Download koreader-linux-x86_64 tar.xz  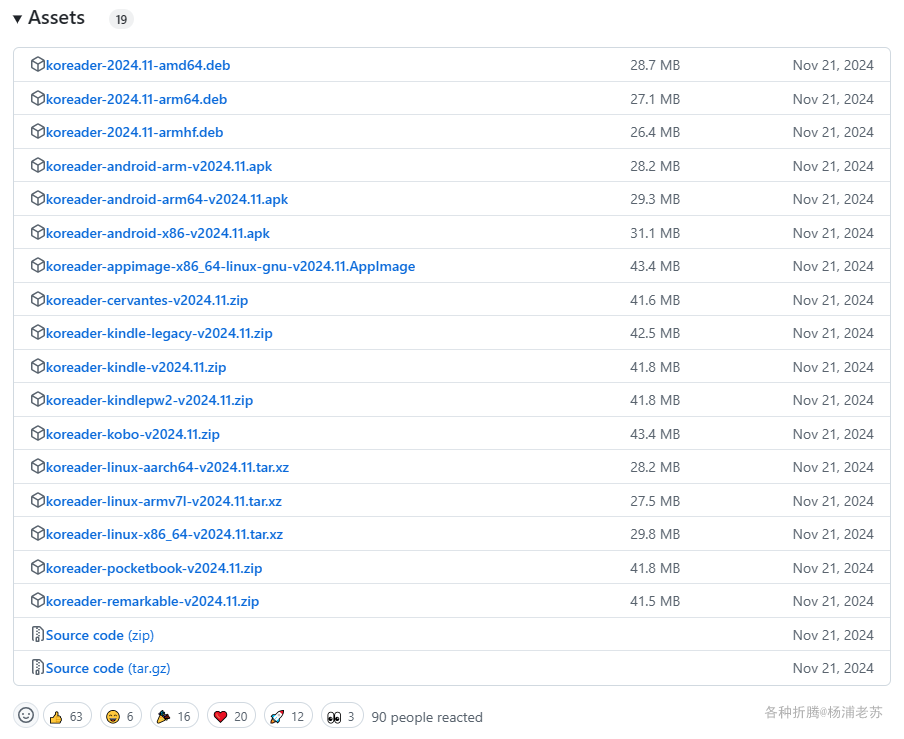click(x=164, y=534)
